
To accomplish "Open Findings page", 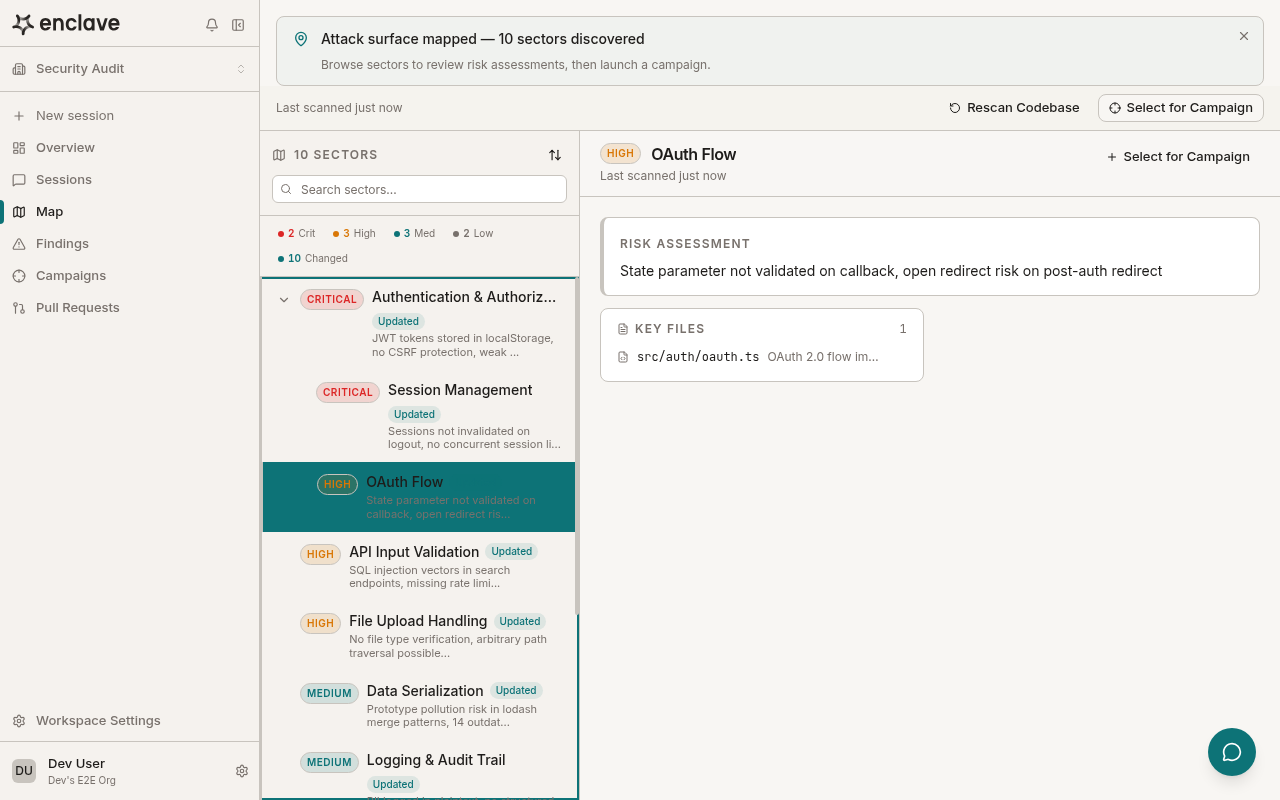I will [129, 244].
